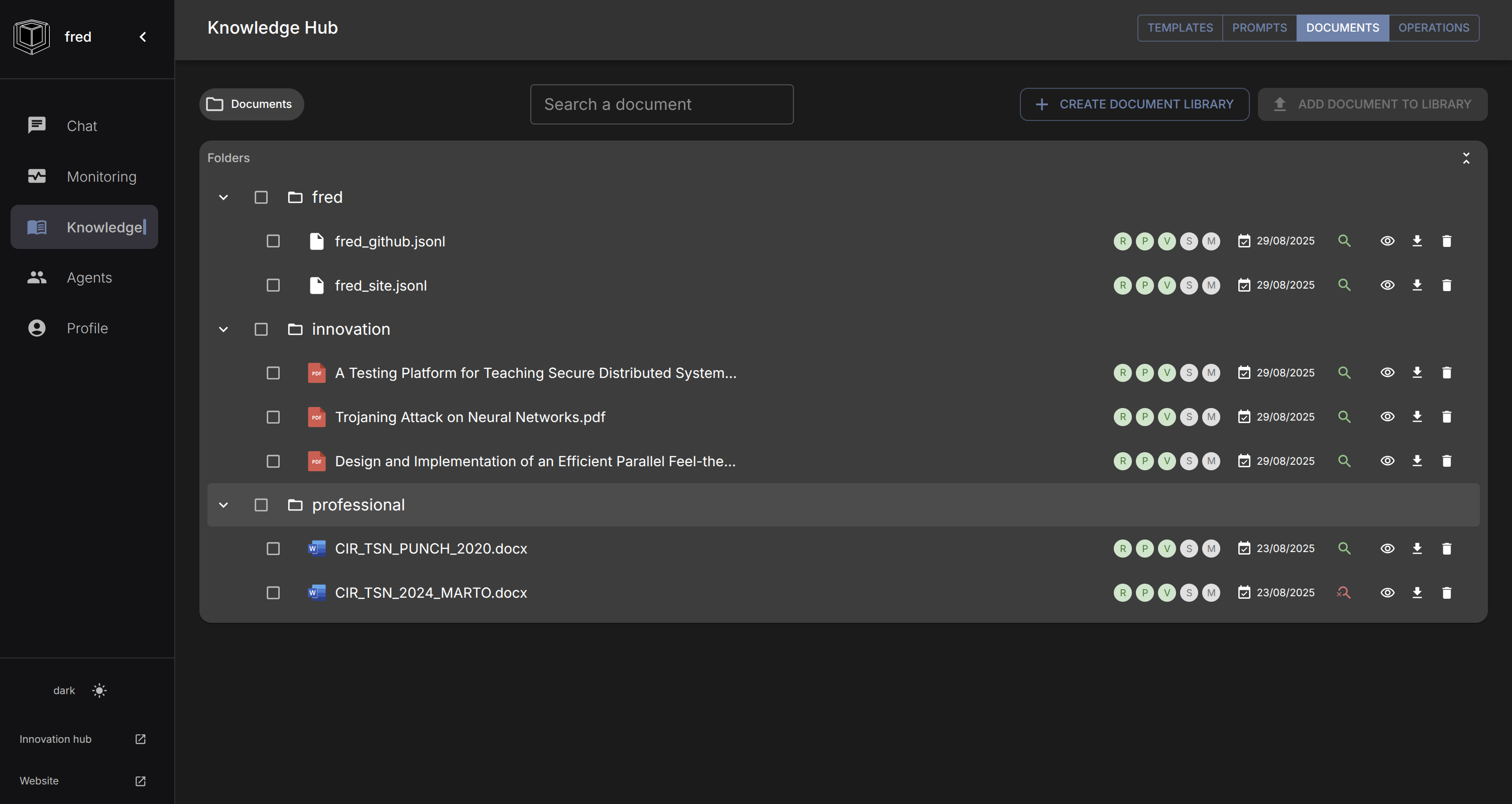Image resolution: width=1512 pixels, height=804 pixels.
Task: Check the innovation folder checkbox
Action: 261,329
